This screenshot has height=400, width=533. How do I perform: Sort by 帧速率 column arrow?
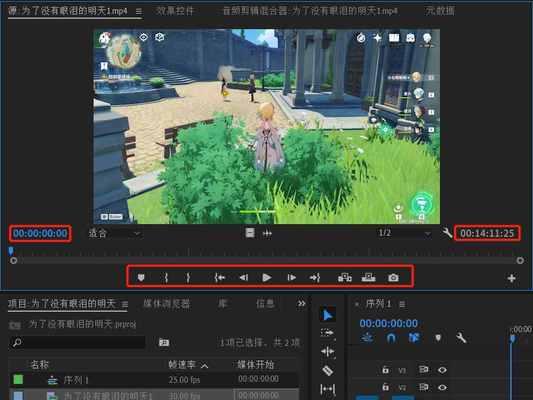point(204,366)
